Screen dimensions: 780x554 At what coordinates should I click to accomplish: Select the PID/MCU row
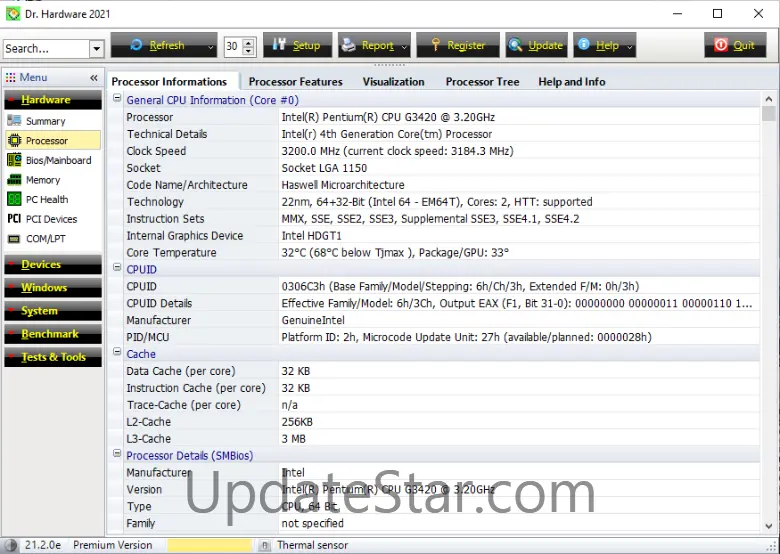coord(442,337)
